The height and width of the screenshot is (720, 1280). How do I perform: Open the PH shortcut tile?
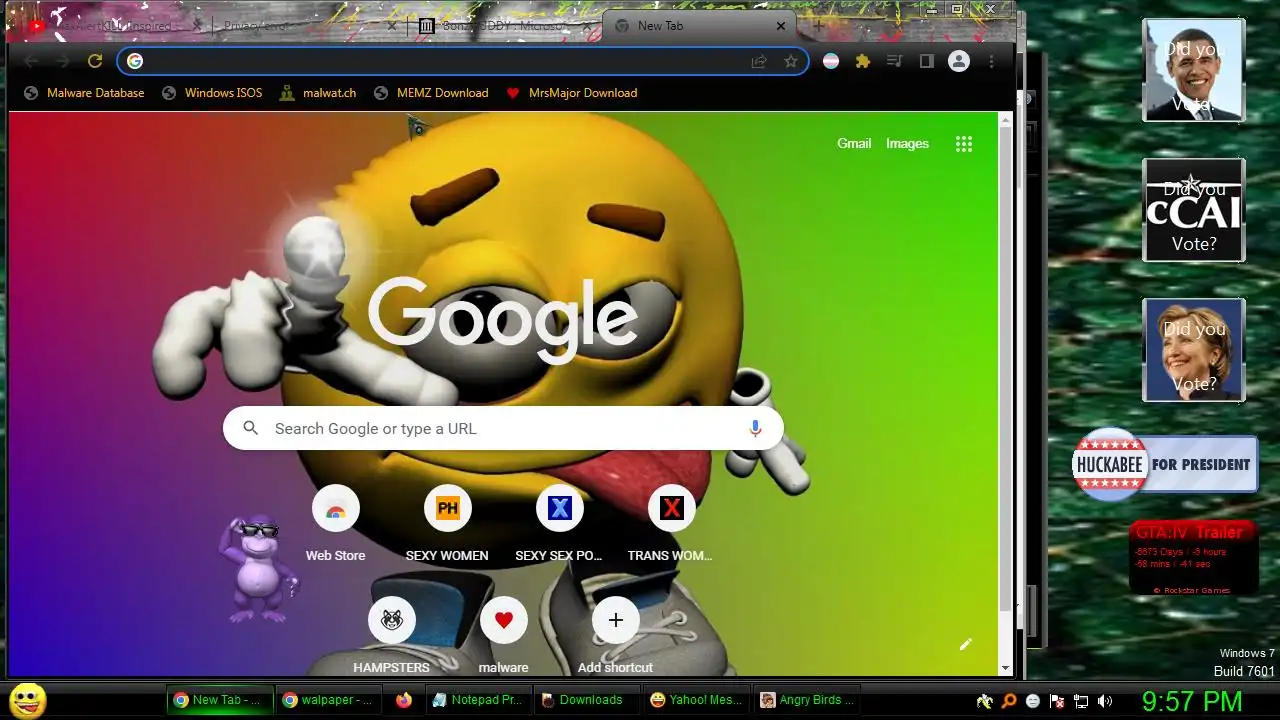(447, 522)
